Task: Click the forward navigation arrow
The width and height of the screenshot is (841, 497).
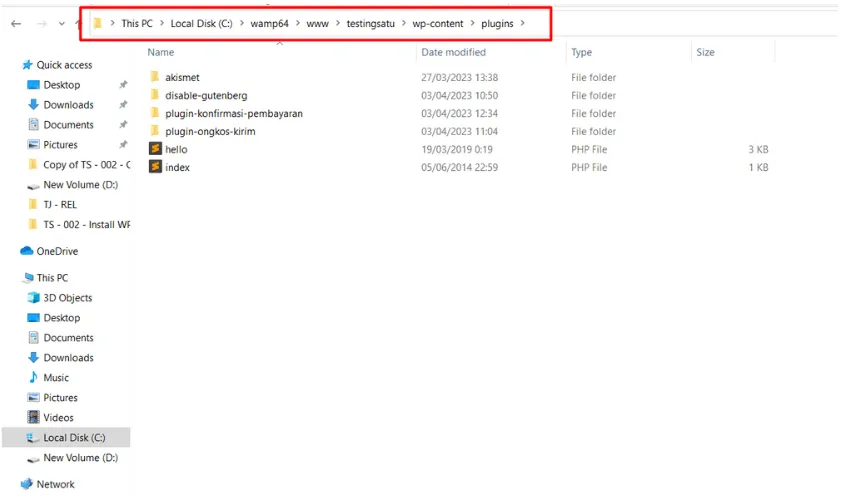Action: pyautogui.click(x=41, y=24)
